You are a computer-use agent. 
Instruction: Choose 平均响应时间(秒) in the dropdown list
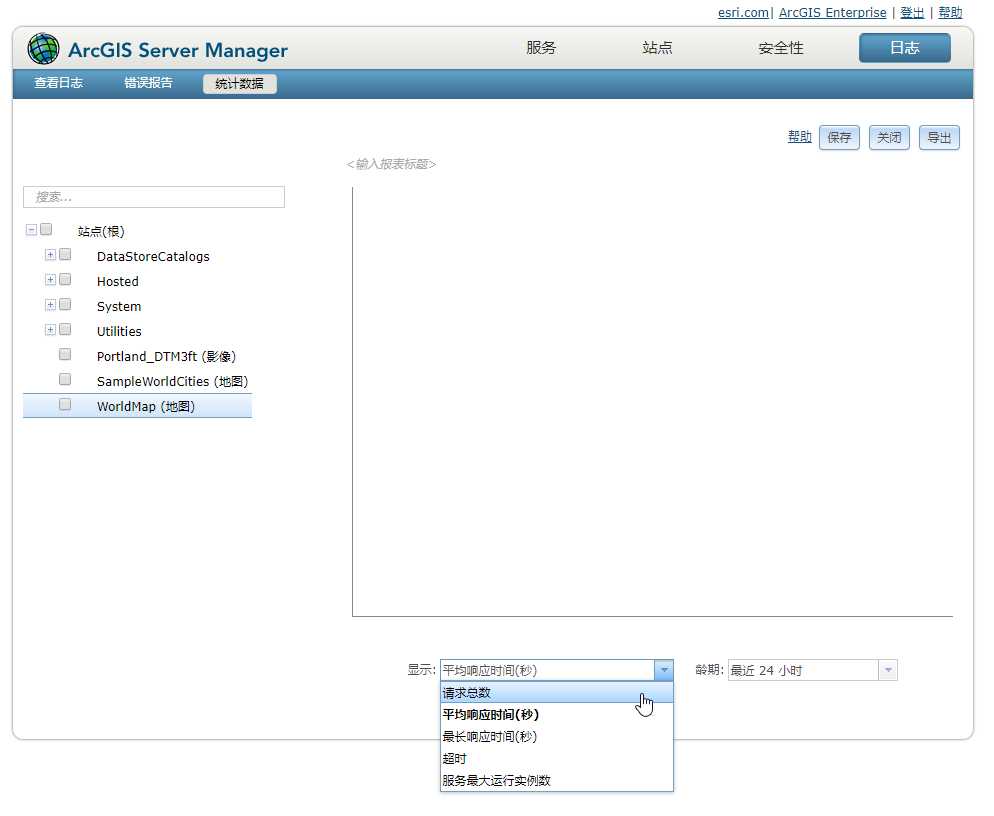[x=557, y=715]
